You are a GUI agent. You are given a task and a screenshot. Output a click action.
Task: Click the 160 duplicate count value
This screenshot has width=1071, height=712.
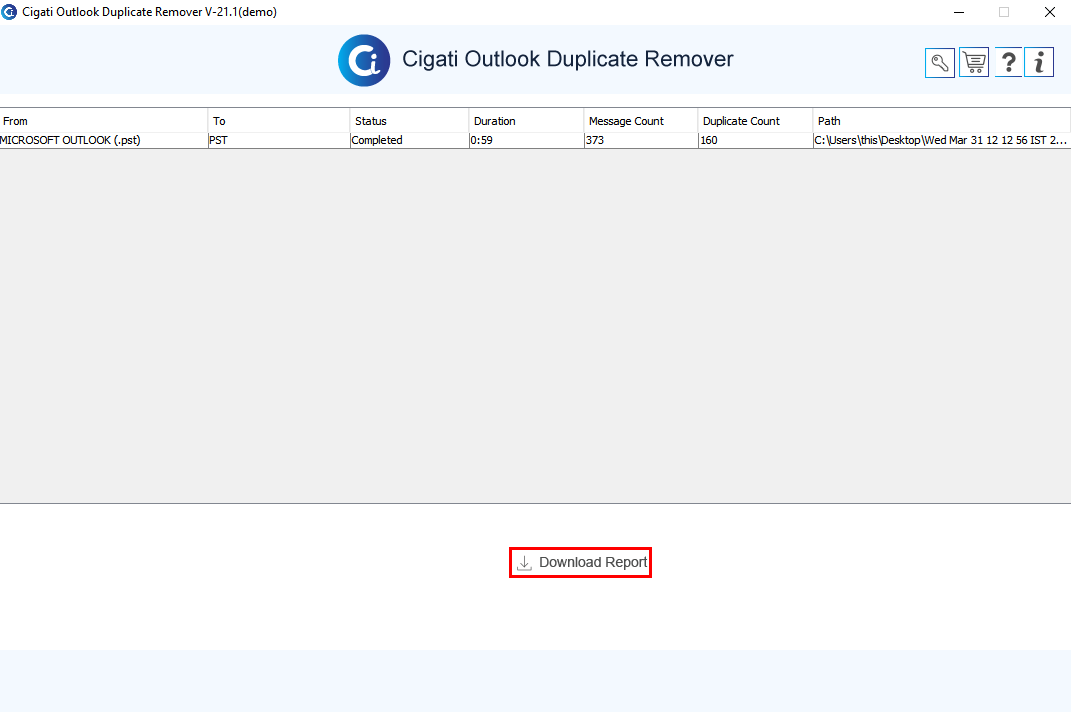click(755, 140)
